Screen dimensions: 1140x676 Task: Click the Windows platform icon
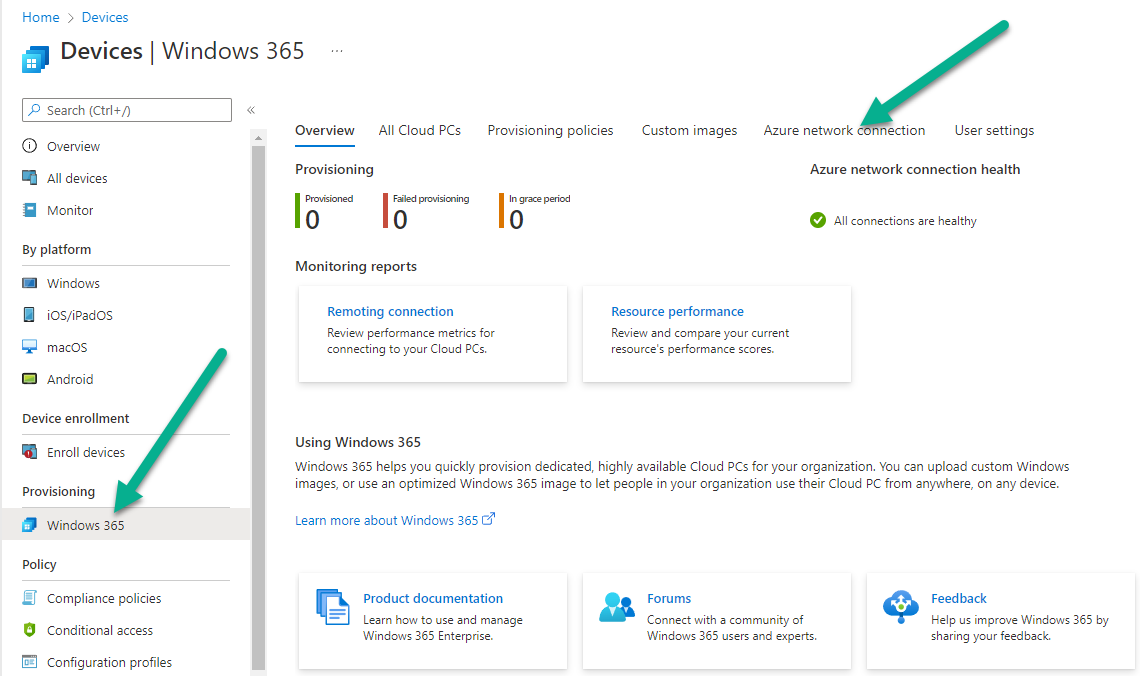[x=29, y=283]
